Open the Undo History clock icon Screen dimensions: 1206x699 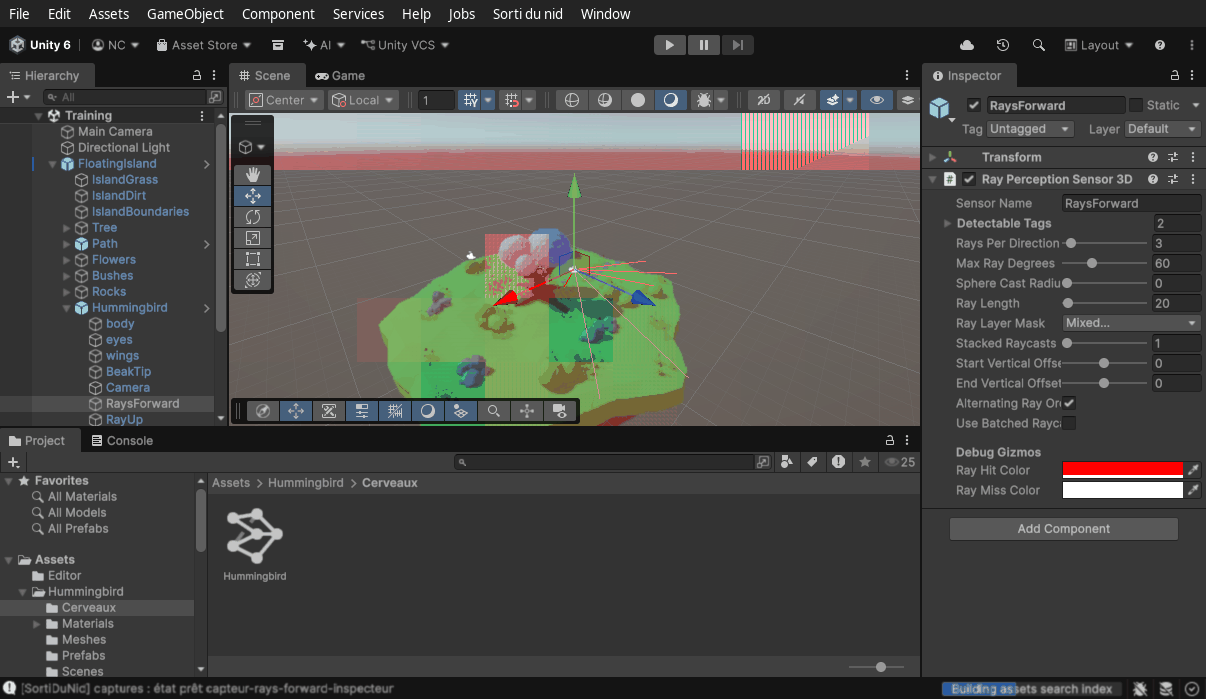click(x=1003, y=45)
